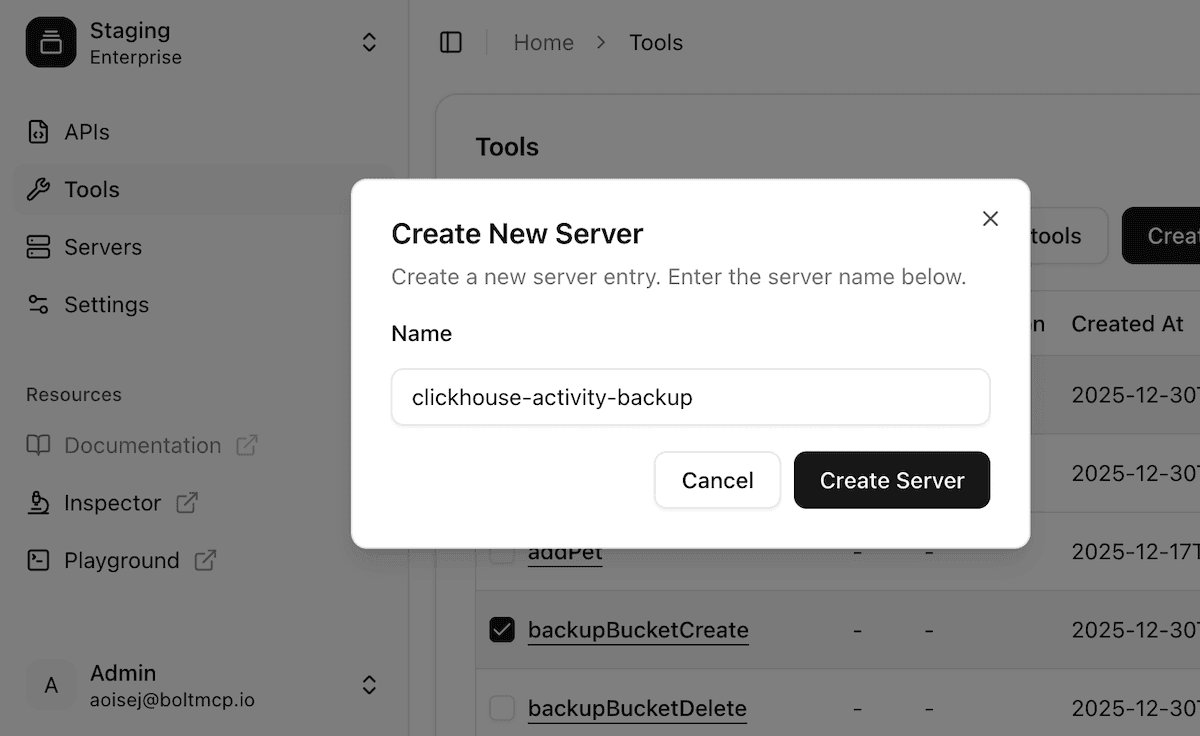
Task: Click the server Name input field
Action: [690, 397]
